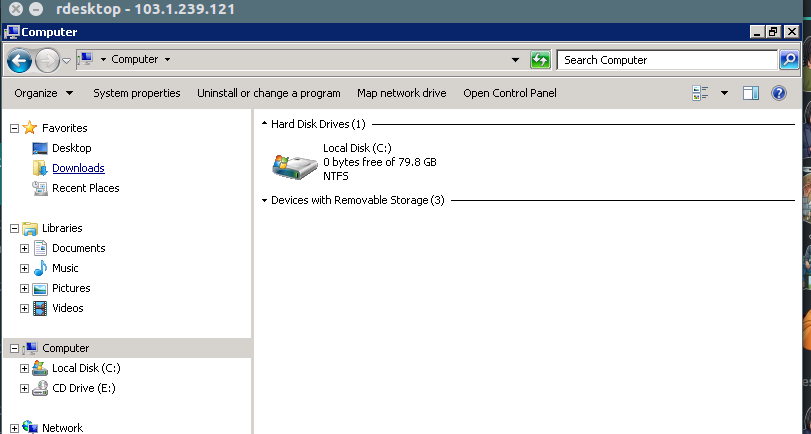
Task: Change your view icon button
Action: 700,93
